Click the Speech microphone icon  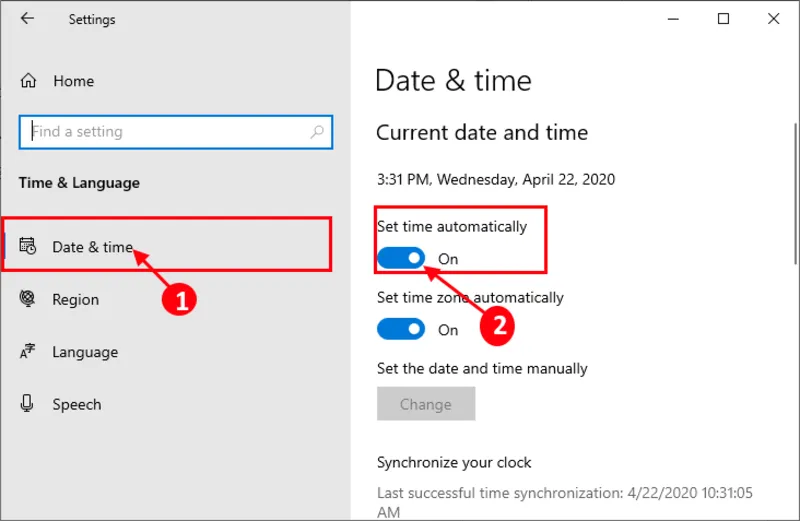click(27, 403)
